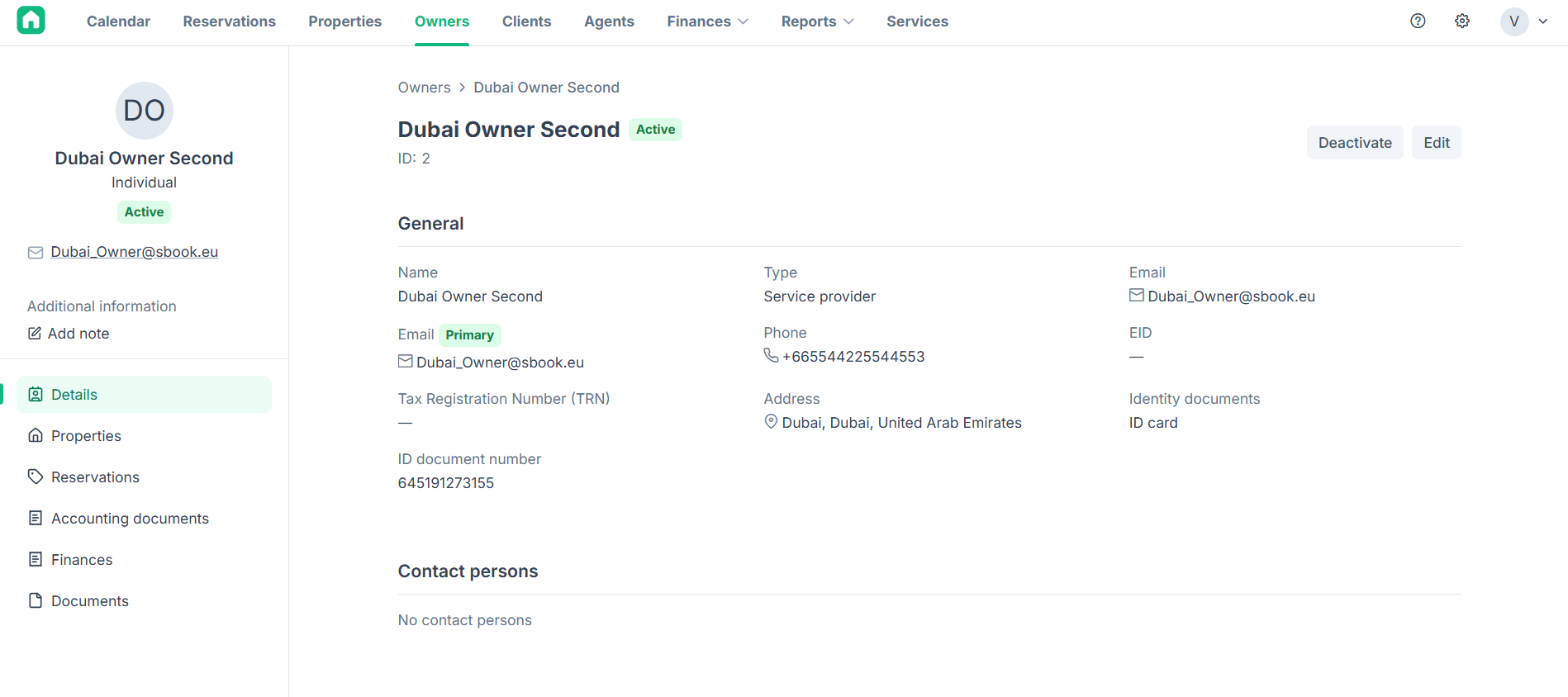Click the ID document number 645191273155
Image resolution: width=1568 pixels, height=697 pixels.
pos(446,483)
